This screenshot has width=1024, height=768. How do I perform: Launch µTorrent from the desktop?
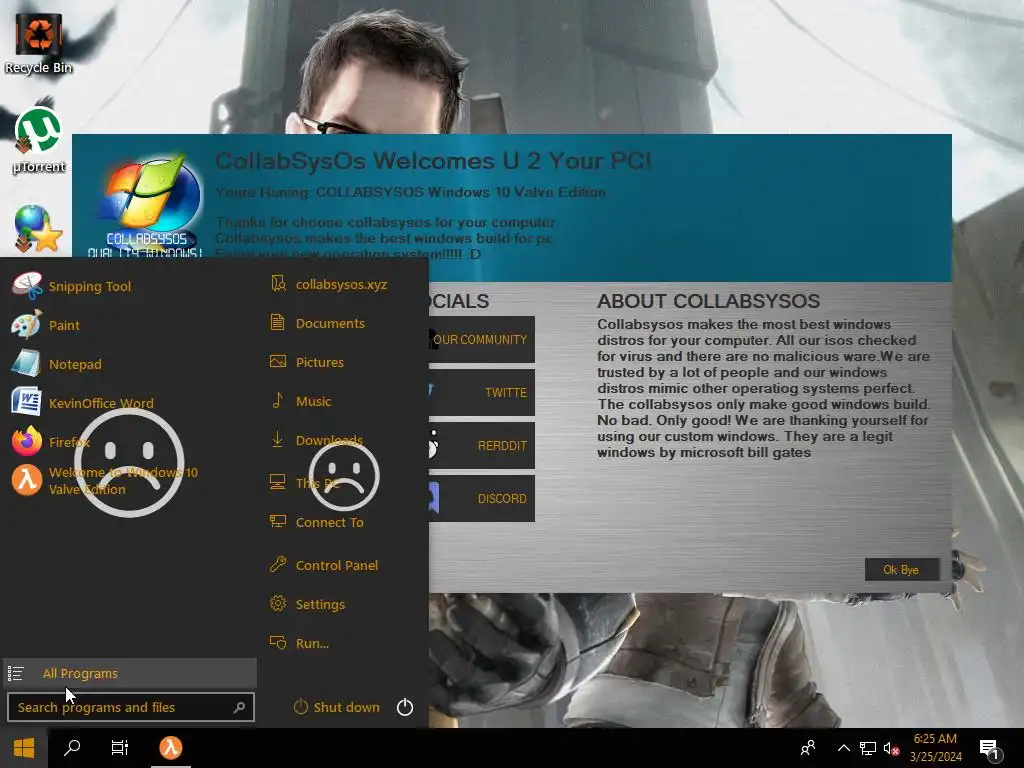[39, 141]
